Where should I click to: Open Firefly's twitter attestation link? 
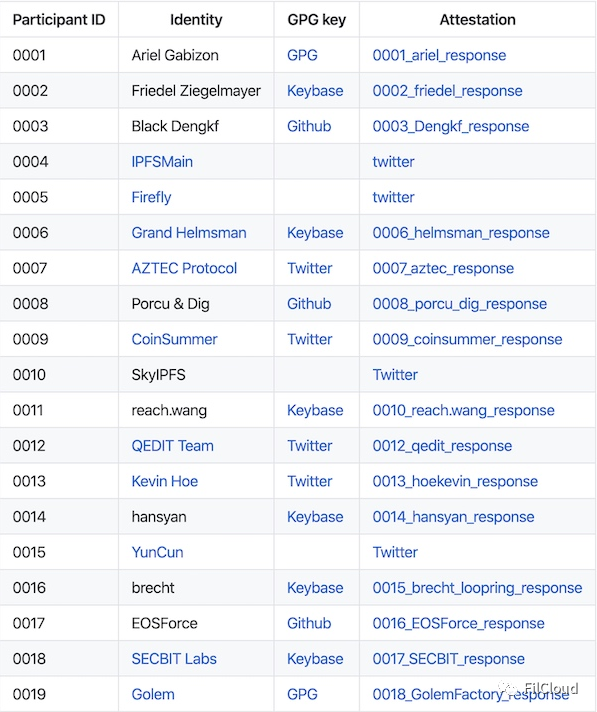393,197
